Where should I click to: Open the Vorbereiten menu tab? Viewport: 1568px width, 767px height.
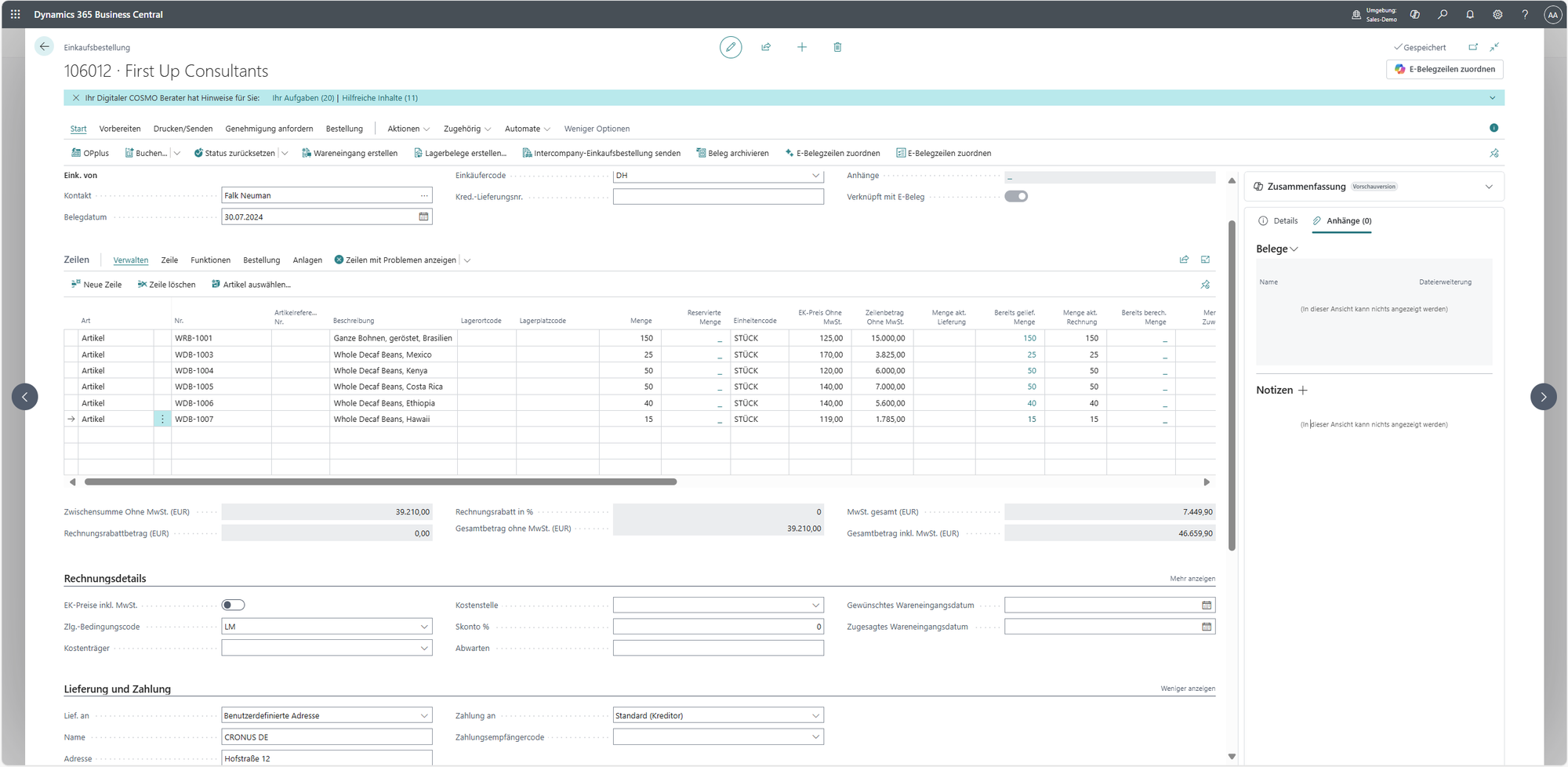click(x=120, y=129)
